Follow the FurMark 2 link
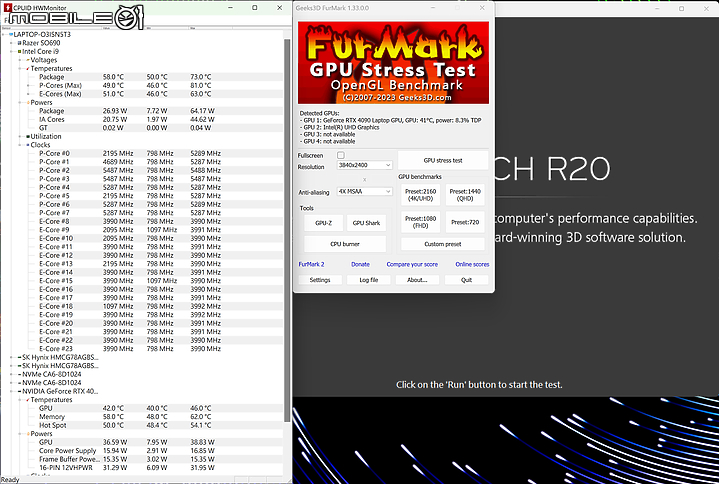This screenshot has width=719, height=484. [x=311, y=264]
